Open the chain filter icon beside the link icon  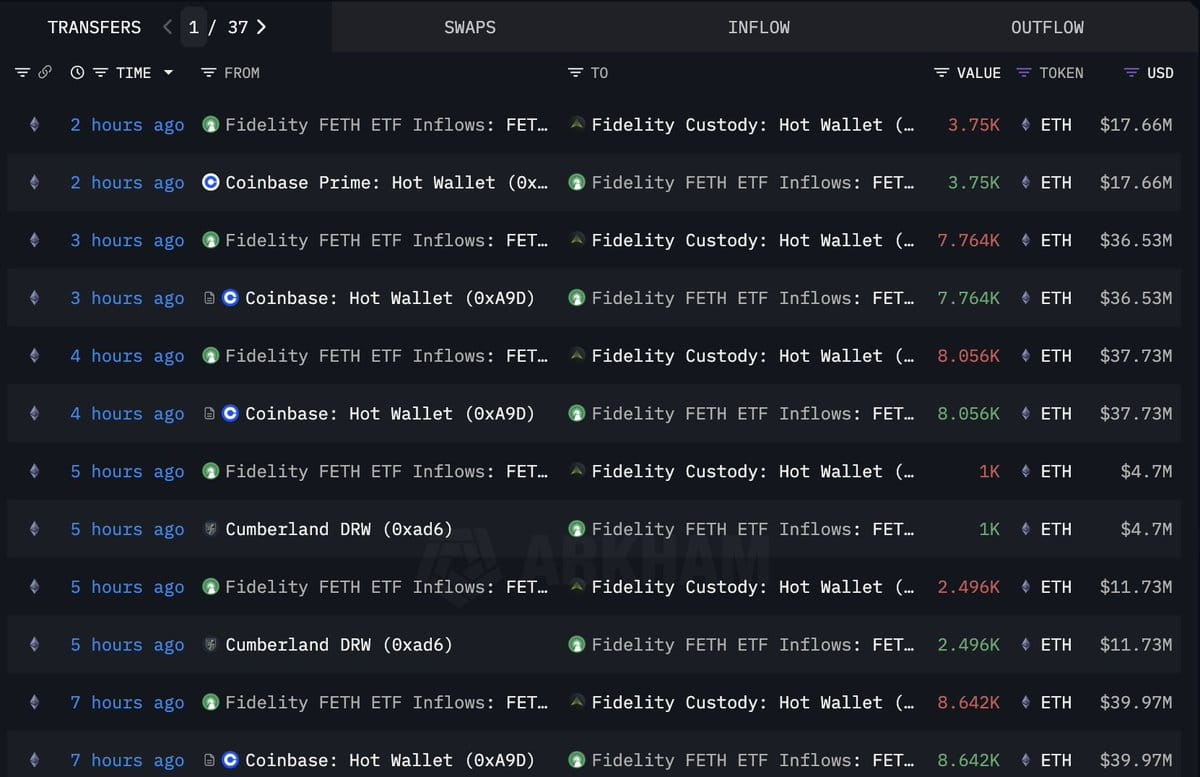(23, 73)
